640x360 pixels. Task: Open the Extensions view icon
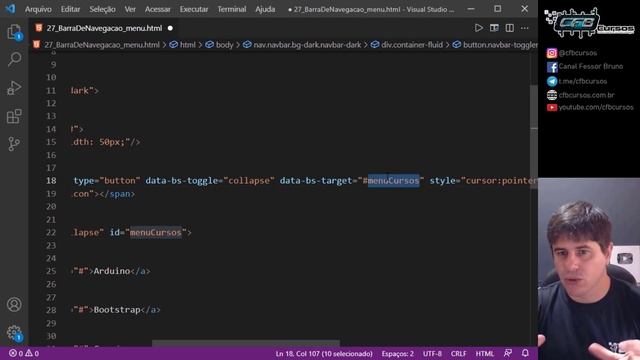tap(14, 116)
